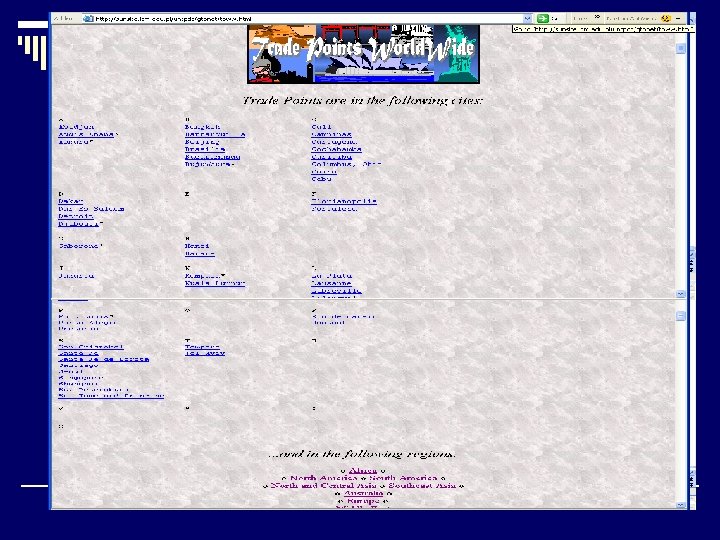
Task: Open the North America region link
Action: pos(324,478)
